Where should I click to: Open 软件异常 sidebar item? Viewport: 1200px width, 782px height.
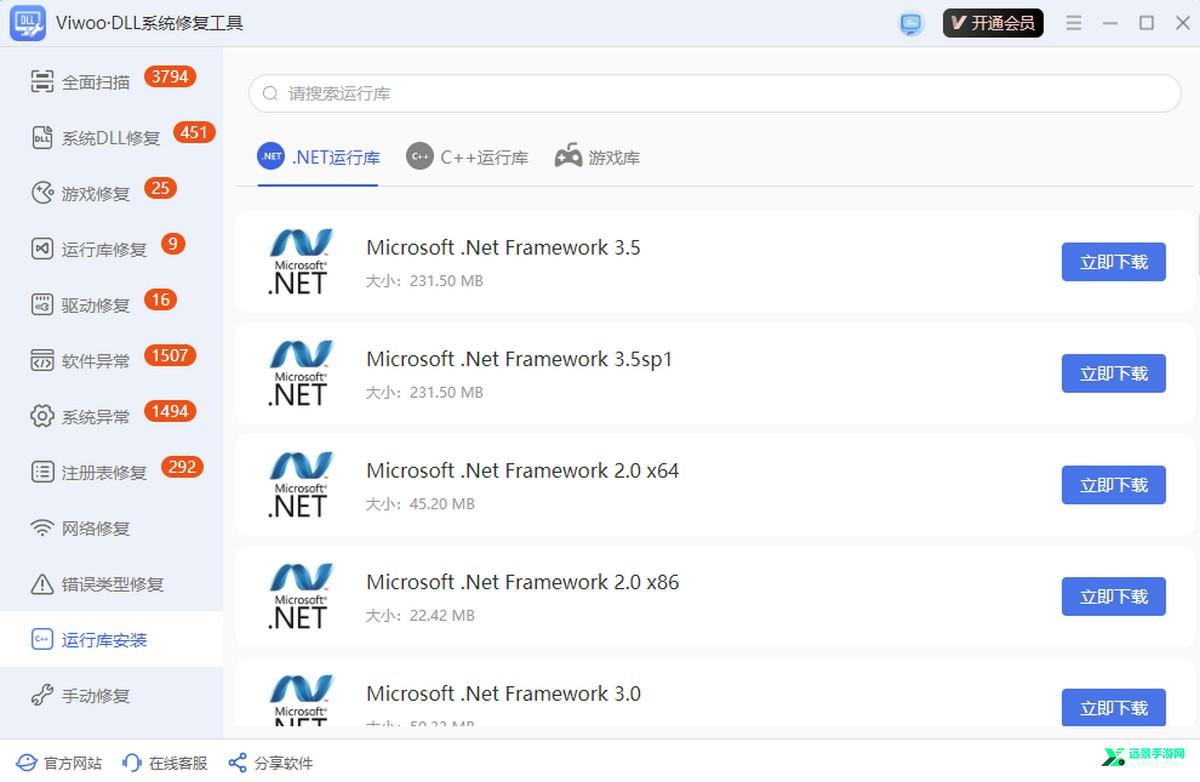pyautogui.click(x=111, y=361)
